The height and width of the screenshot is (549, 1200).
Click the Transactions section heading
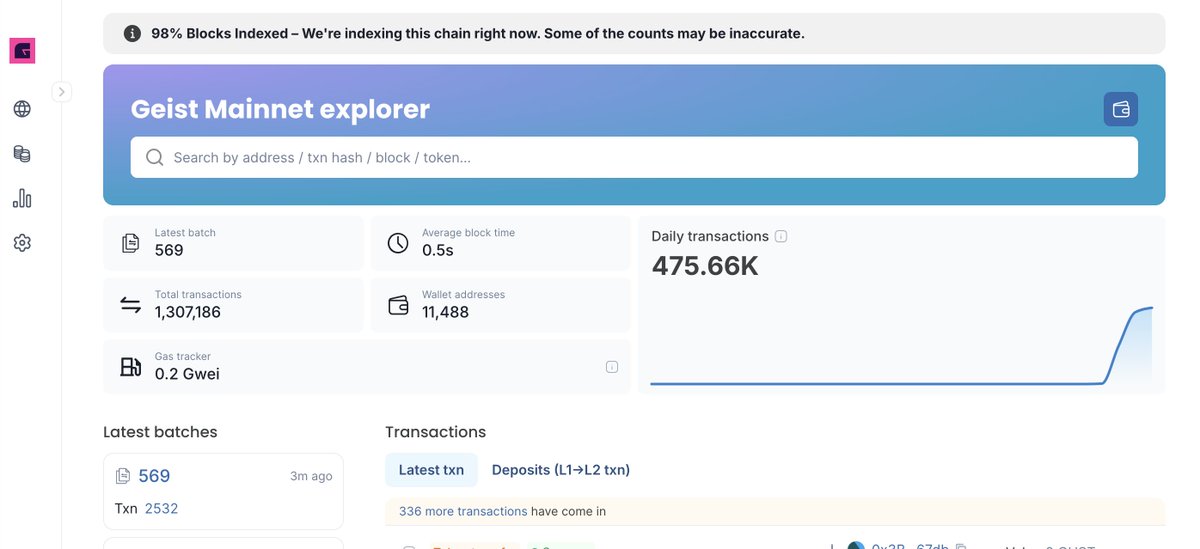pos(435,432)
